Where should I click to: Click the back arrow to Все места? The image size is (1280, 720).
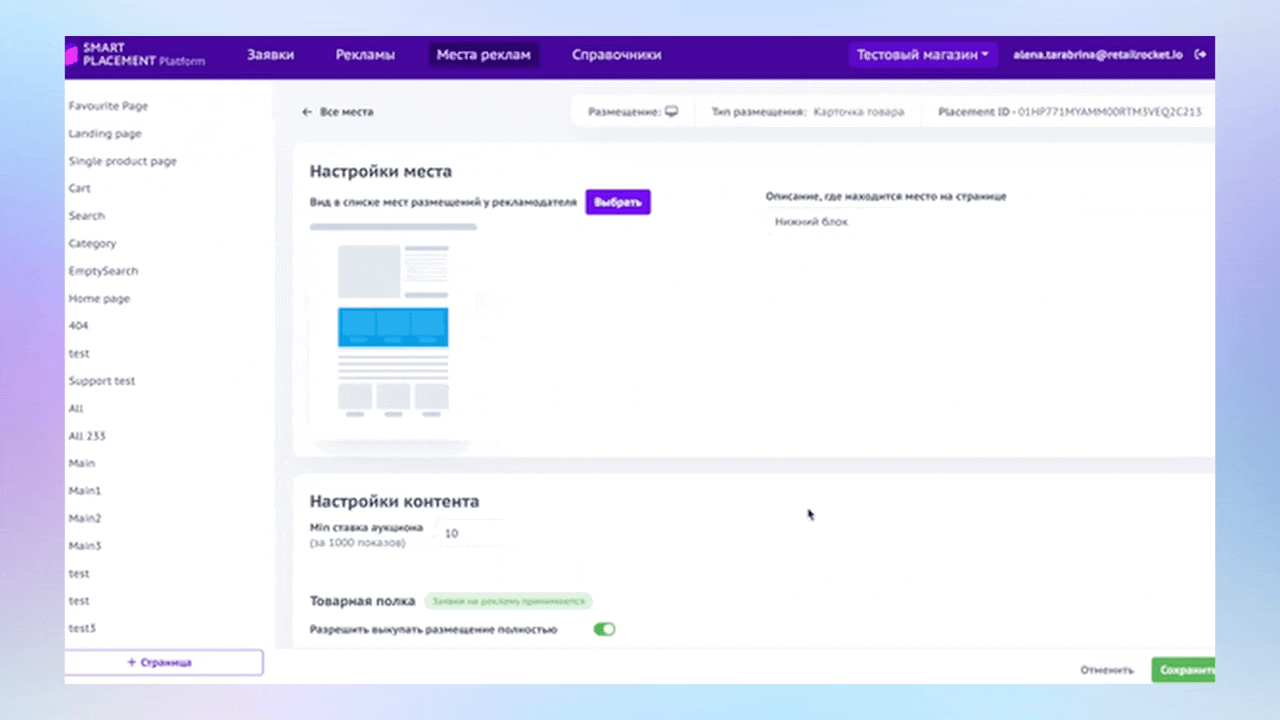point(307,112)
